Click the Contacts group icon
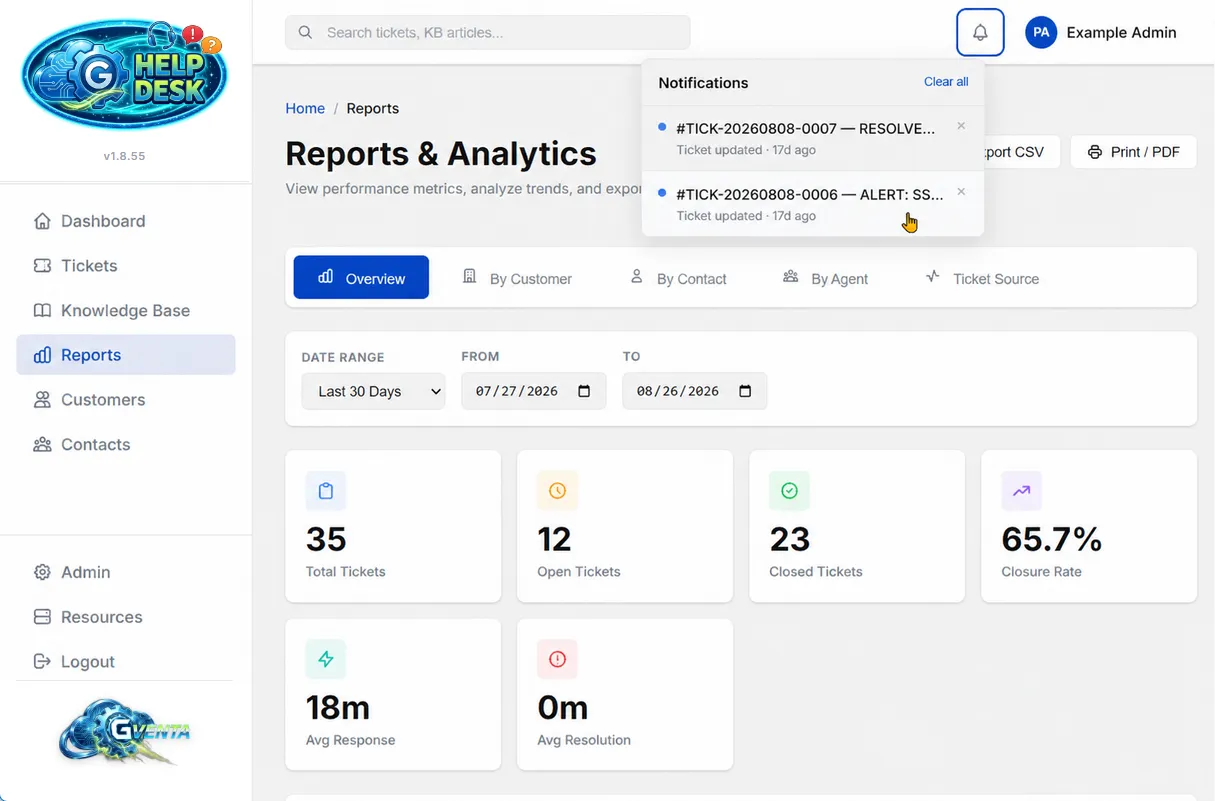The height and width of the screenshot is (801, 1215). [42, 444]
